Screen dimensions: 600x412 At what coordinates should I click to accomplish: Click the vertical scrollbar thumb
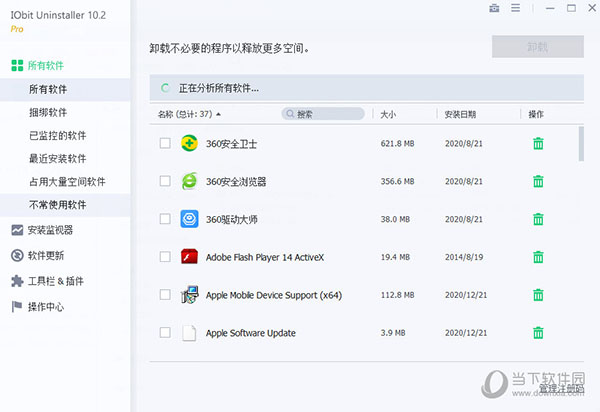click(581, 144)
